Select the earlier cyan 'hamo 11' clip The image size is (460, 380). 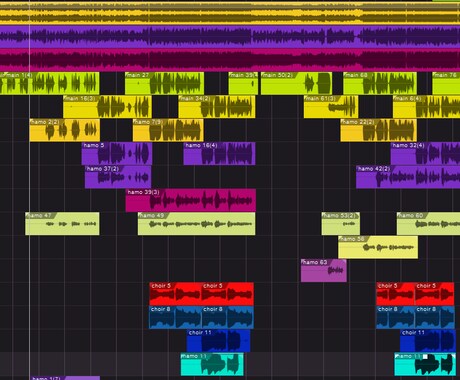point(212,364)
